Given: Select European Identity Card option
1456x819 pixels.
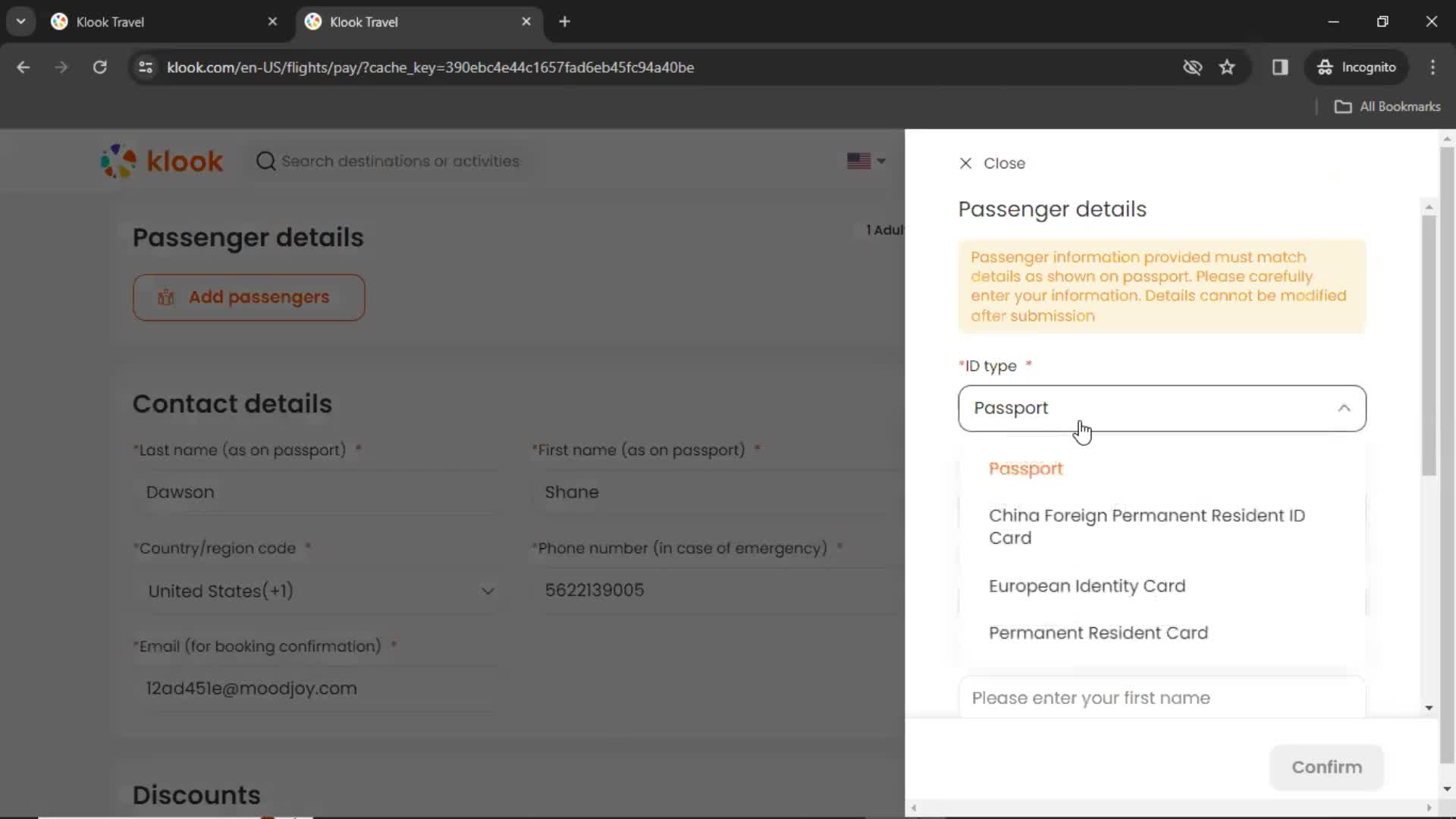Looking at the screenshot, I should pos(1087,585).
